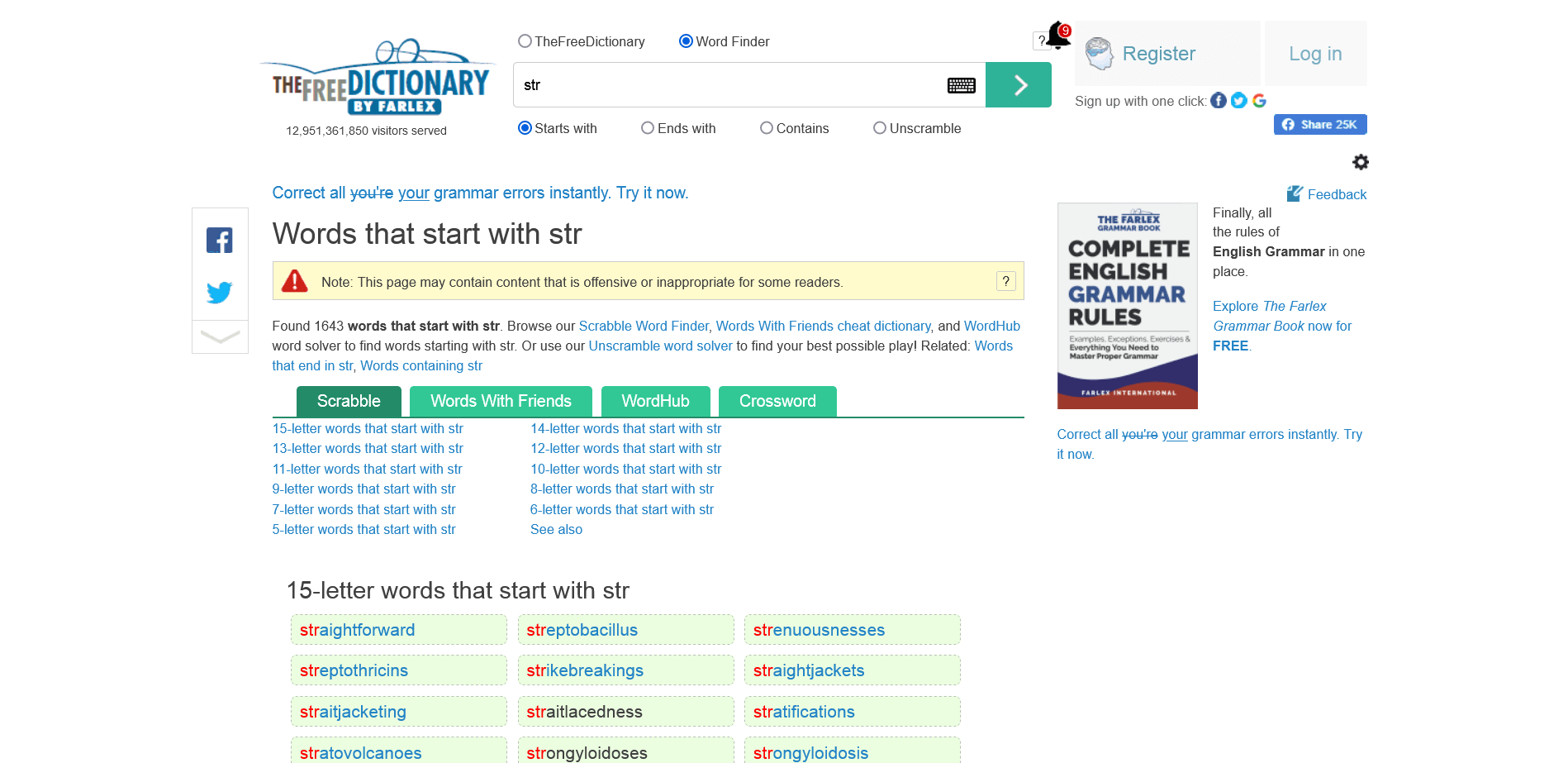Share page via sidebar Twitter icon
The height and width of the screenshot is (763, 1568).
[220, 293]
